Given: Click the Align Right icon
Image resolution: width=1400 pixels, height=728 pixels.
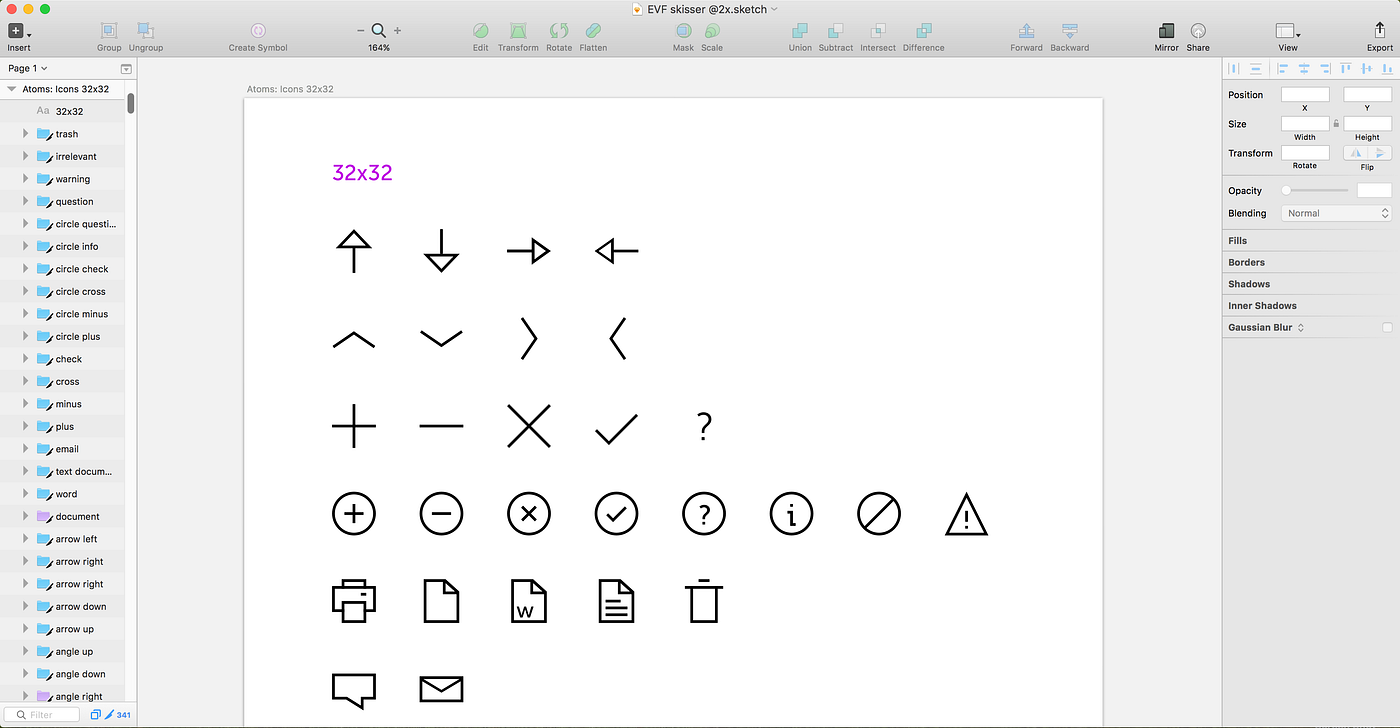Looking at the screenshot, I should coord(1324,69).
